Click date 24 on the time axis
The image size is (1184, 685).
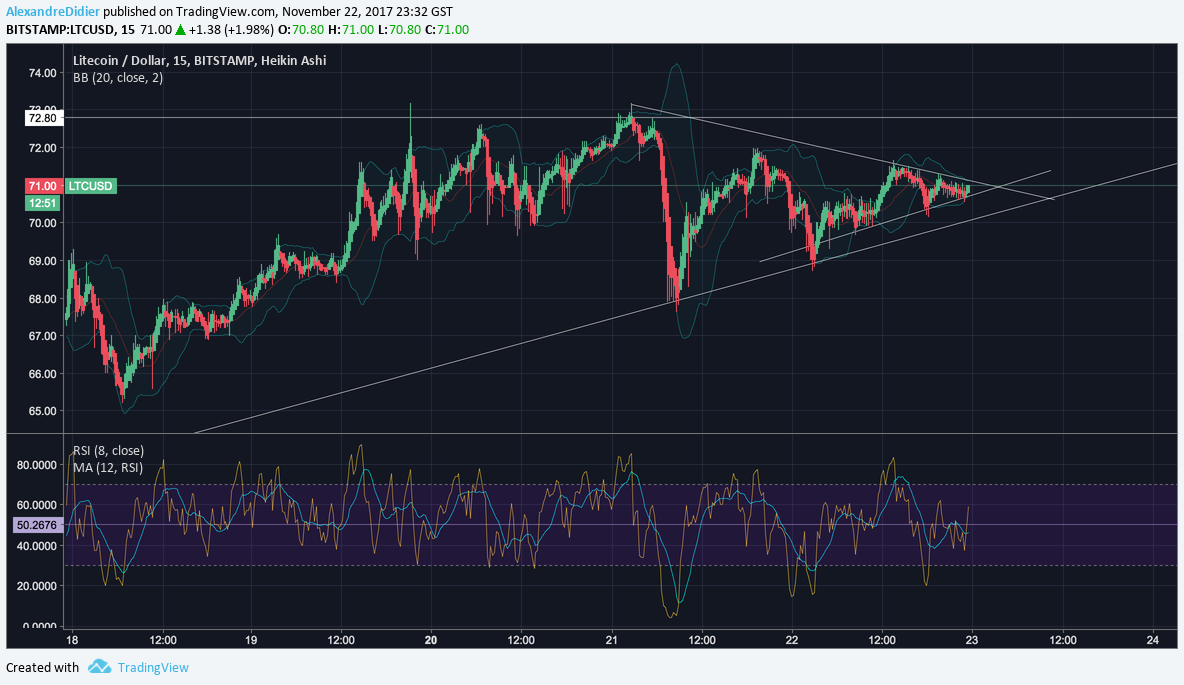[1152, 640]
